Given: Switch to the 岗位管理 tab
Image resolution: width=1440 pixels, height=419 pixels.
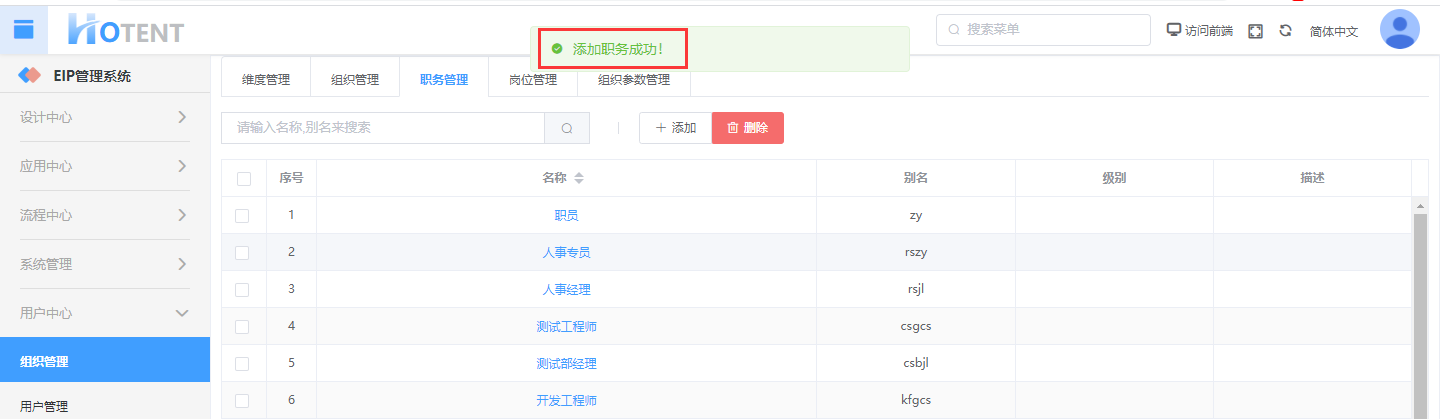Looking at the screenshot, I should click(533, 79).
